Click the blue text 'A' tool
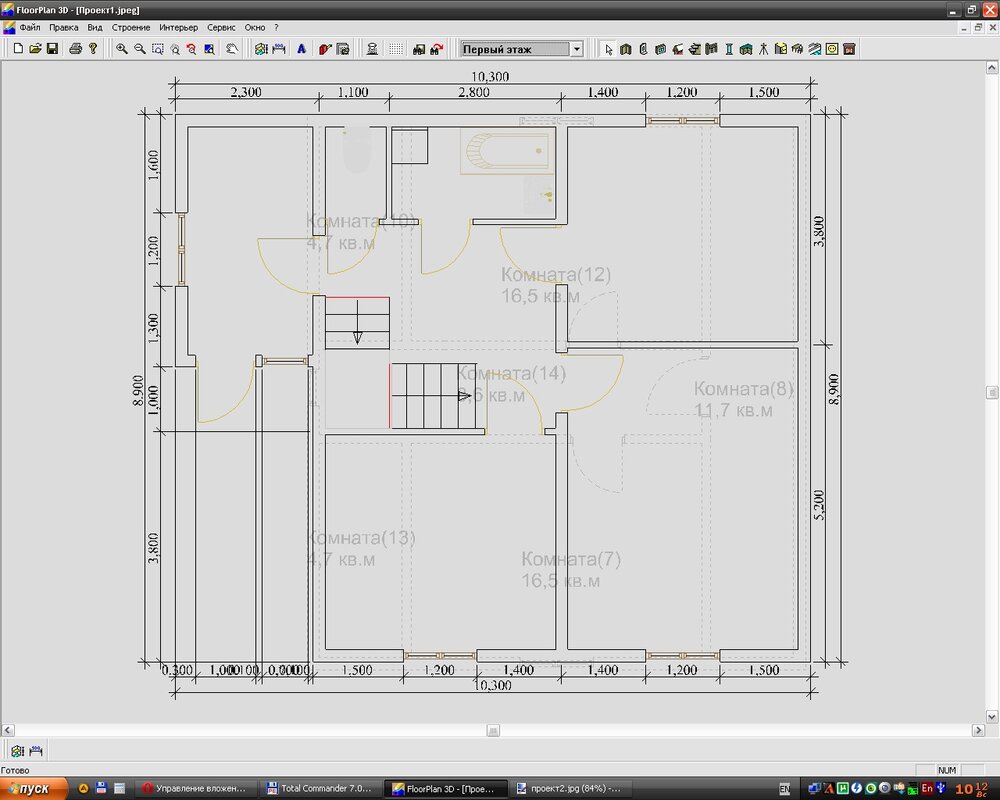This screenshot has width=1000, height=800. click(x=301, y=48)
